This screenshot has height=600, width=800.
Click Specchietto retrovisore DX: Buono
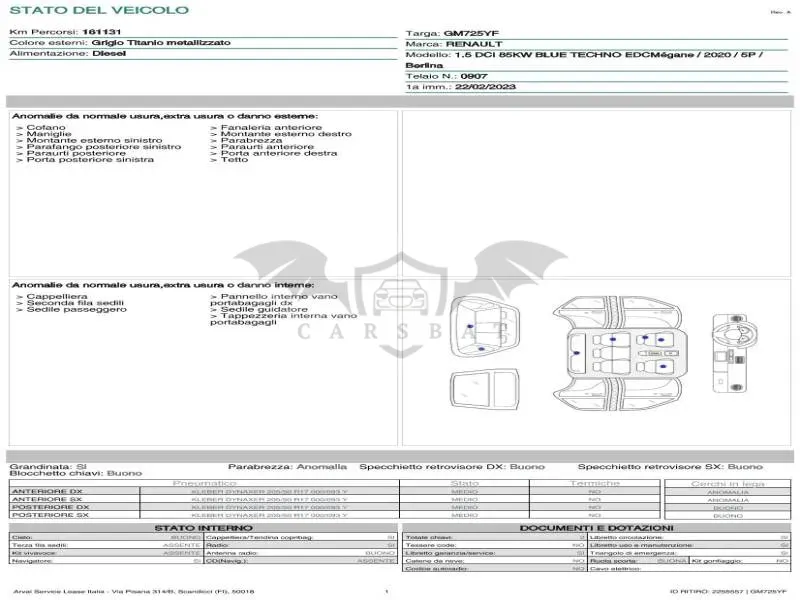[x=452, y=466]
